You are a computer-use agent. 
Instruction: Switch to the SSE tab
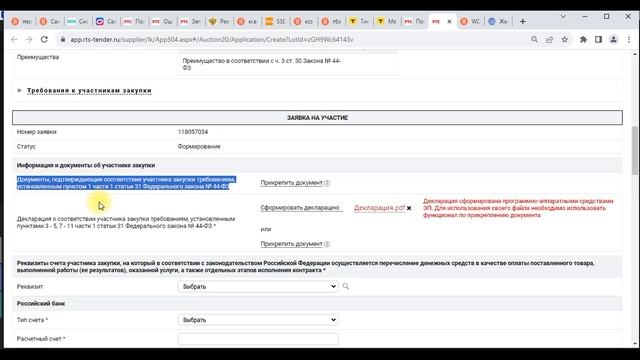[x=275, y=22]
